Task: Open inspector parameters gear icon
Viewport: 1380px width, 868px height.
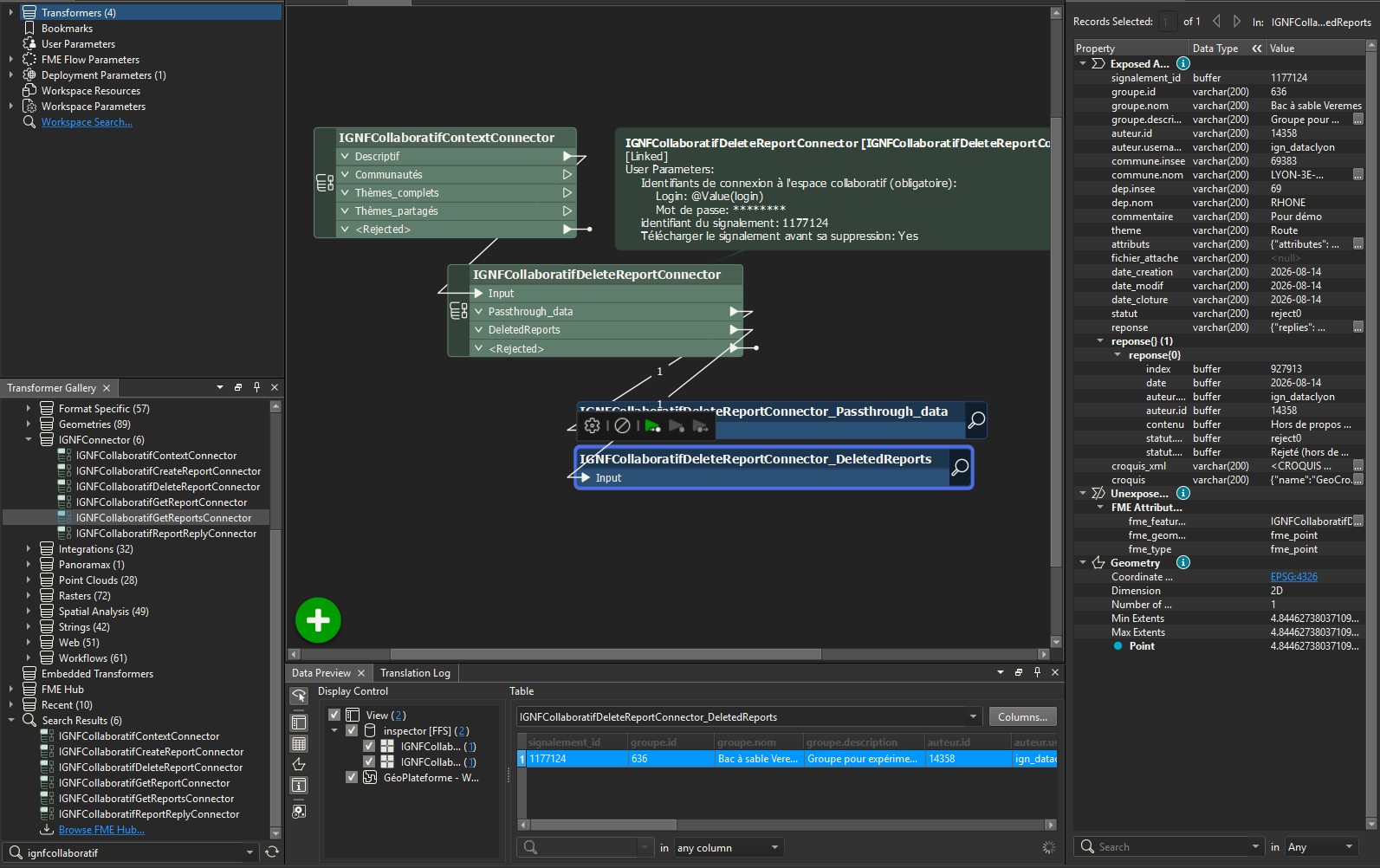Action: point(593,425)
